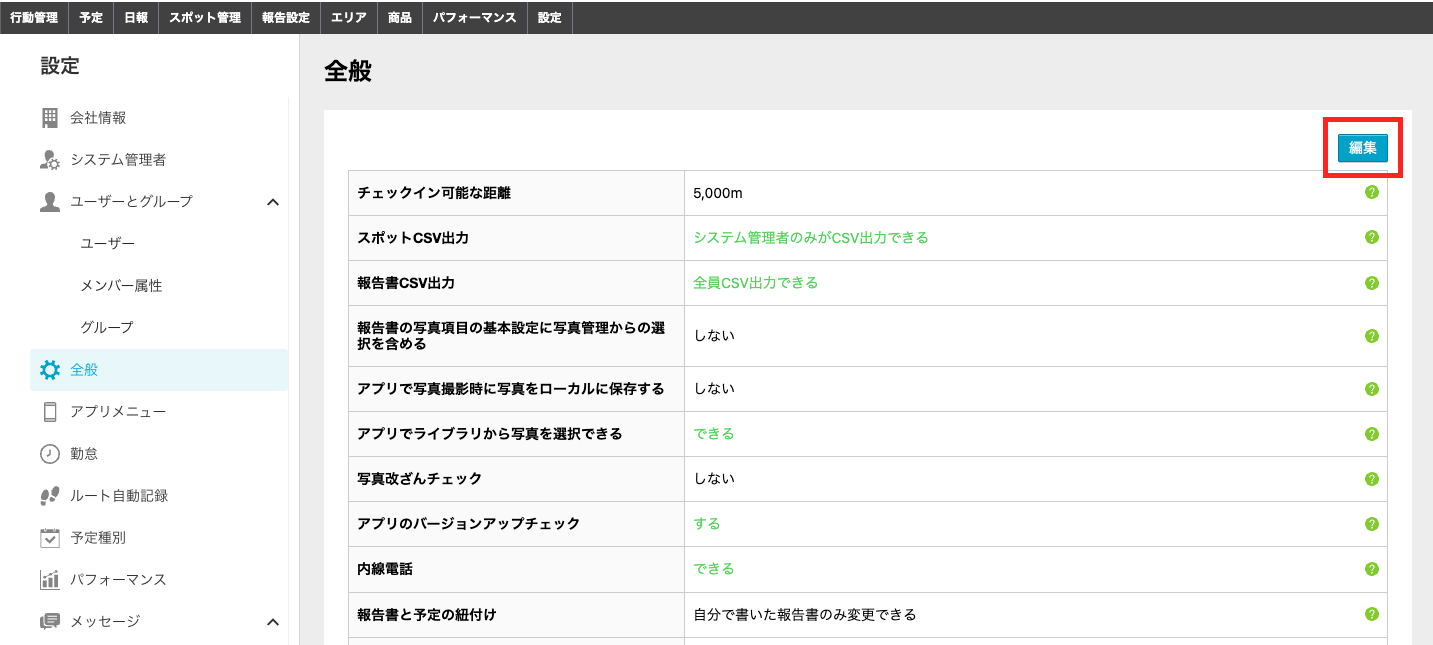Open the エリア top menu
Screen dimensions: 1433x645
348,18
